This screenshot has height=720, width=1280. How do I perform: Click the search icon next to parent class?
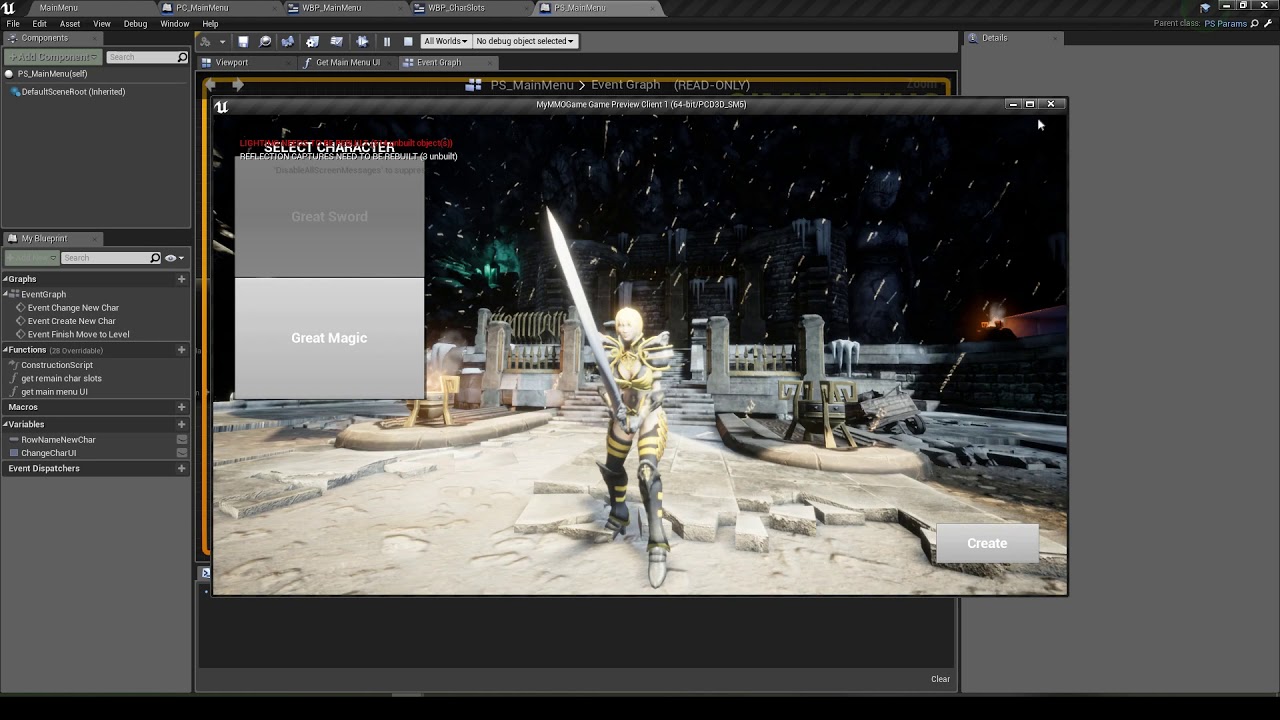click(1255, 23)
